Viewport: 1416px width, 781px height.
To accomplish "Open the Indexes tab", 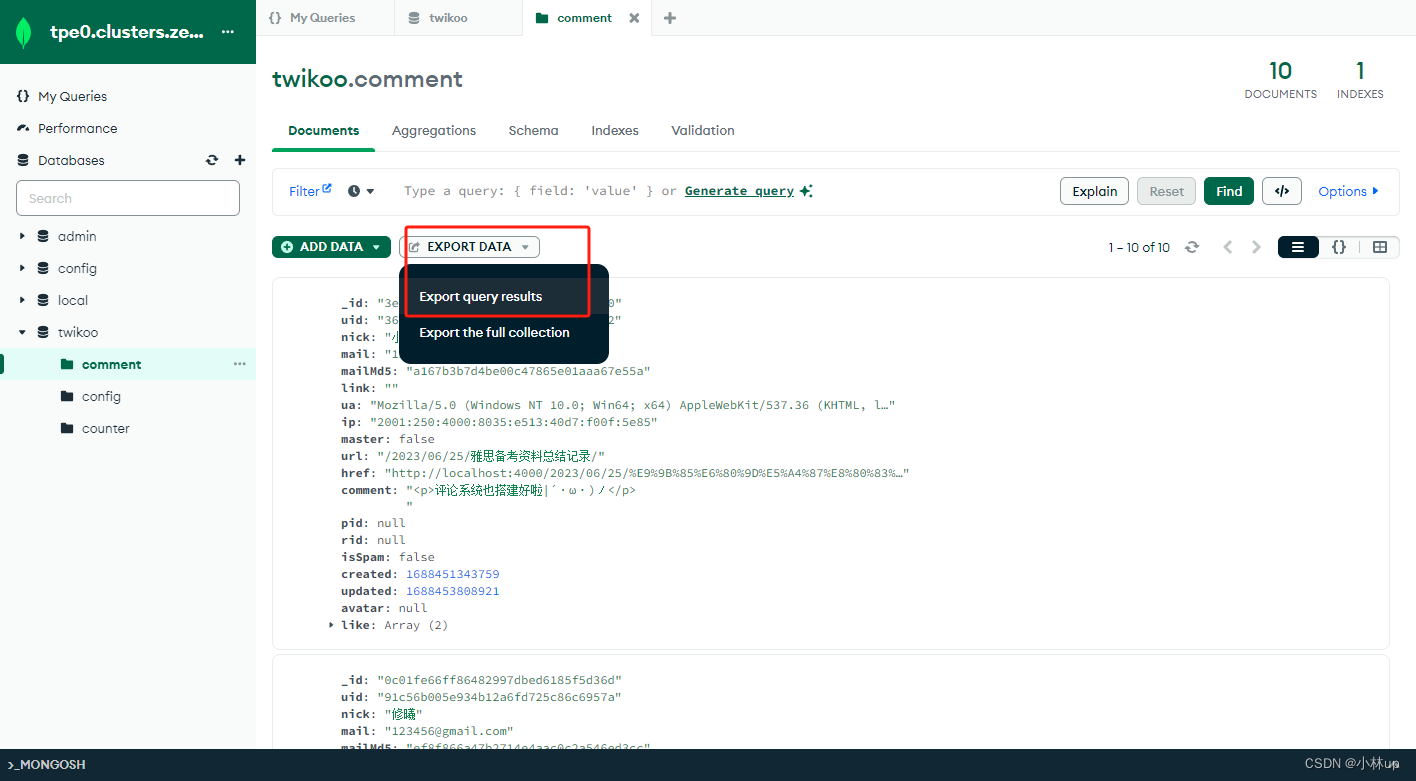I will point(614,130).
